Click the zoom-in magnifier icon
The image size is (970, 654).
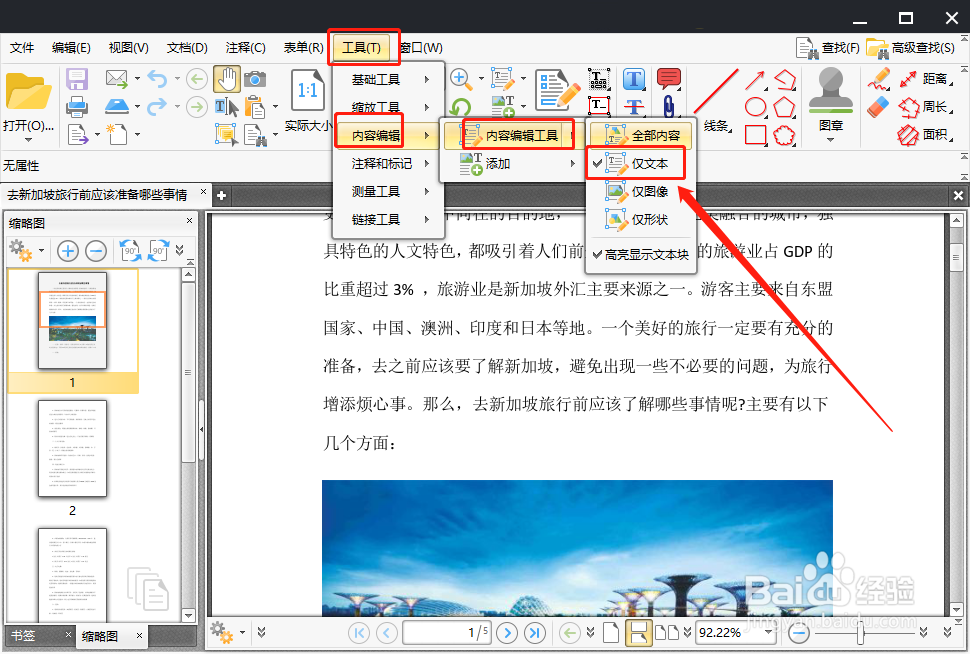click(x=460, y=79)
